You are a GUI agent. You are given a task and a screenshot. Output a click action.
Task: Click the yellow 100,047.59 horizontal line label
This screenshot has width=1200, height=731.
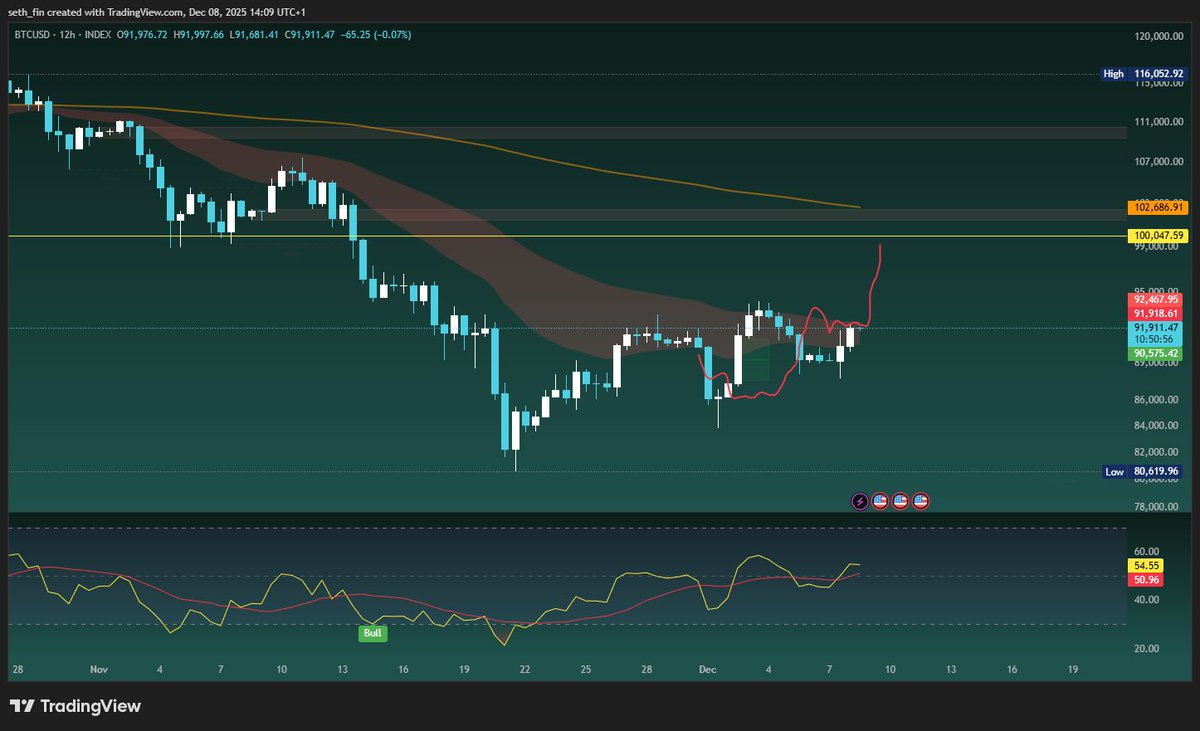click(x=1157, y=234)
